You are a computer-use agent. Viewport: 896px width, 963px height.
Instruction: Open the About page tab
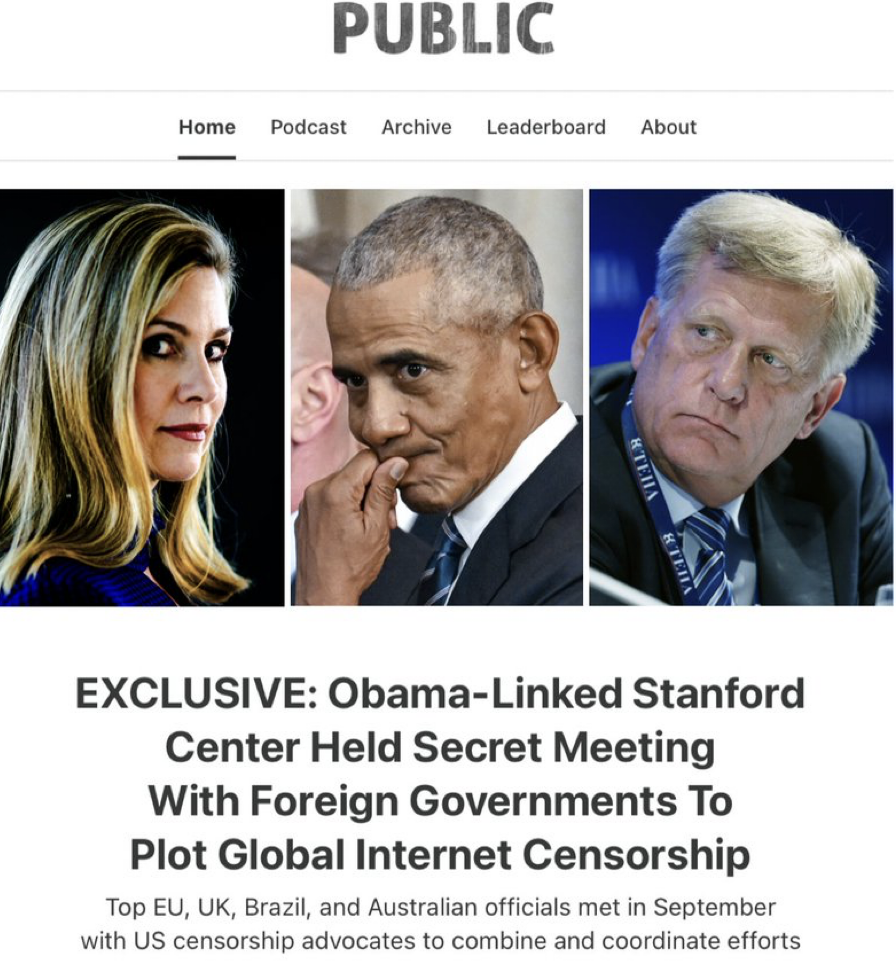pyautogui.click(x=669, y=127)
